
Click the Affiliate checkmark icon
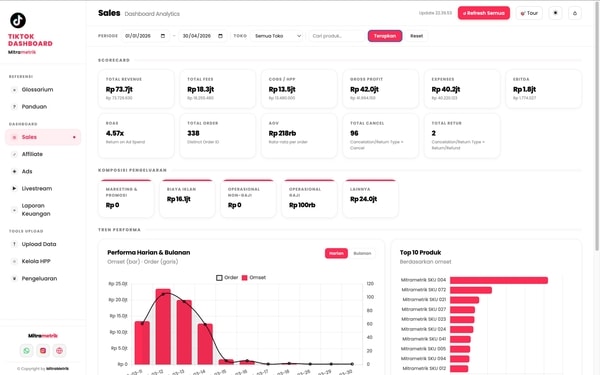[14, 154]
